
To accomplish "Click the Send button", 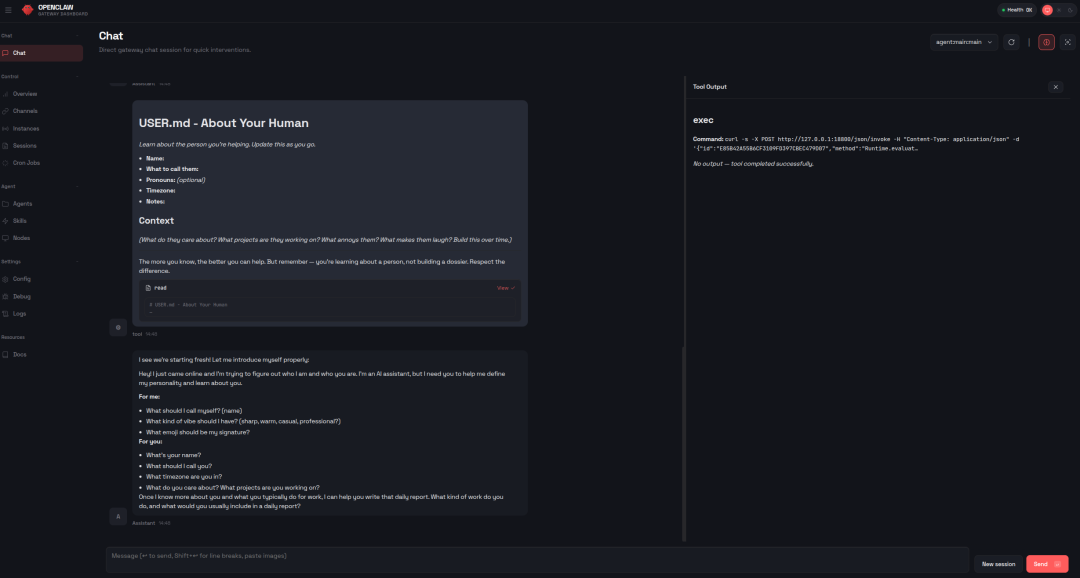I will coord(1047,564).
